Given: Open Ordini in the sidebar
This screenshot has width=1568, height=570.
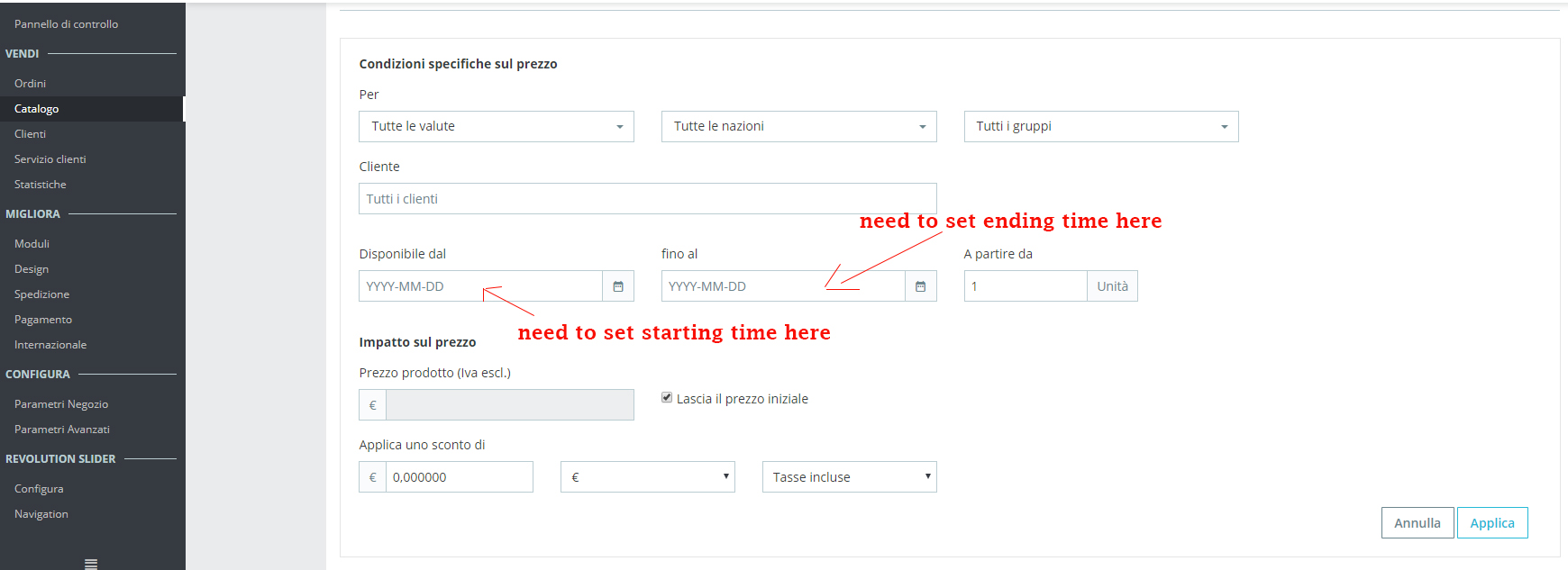Looking at the screenshot, I should point(31,84).
